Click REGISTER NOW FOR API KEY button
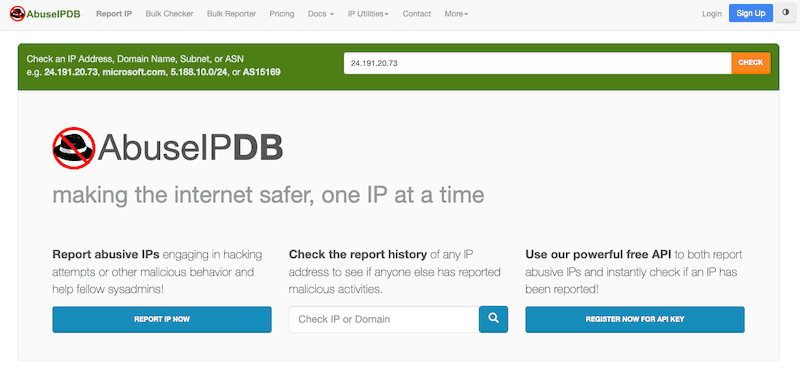This screenshot has width=800, height=370. pyautogui.click(x=635, y=319)
